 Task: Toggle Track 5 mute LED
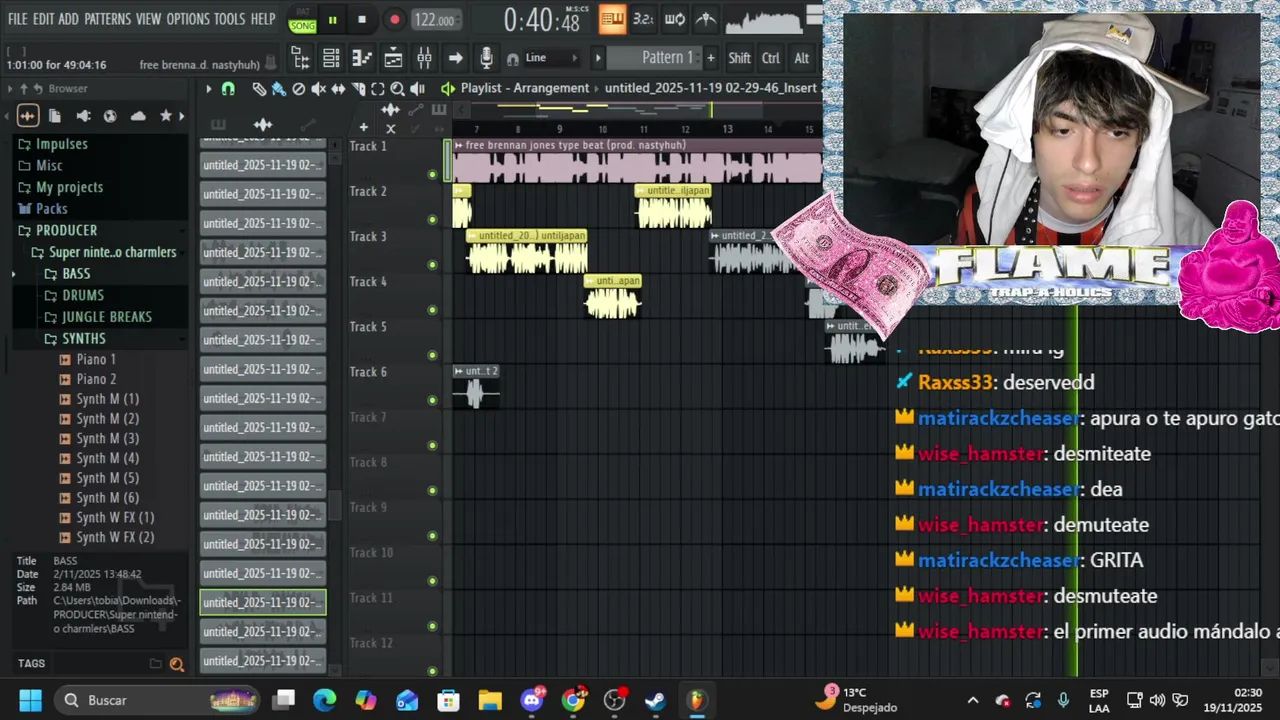click(x=432, y=355)
